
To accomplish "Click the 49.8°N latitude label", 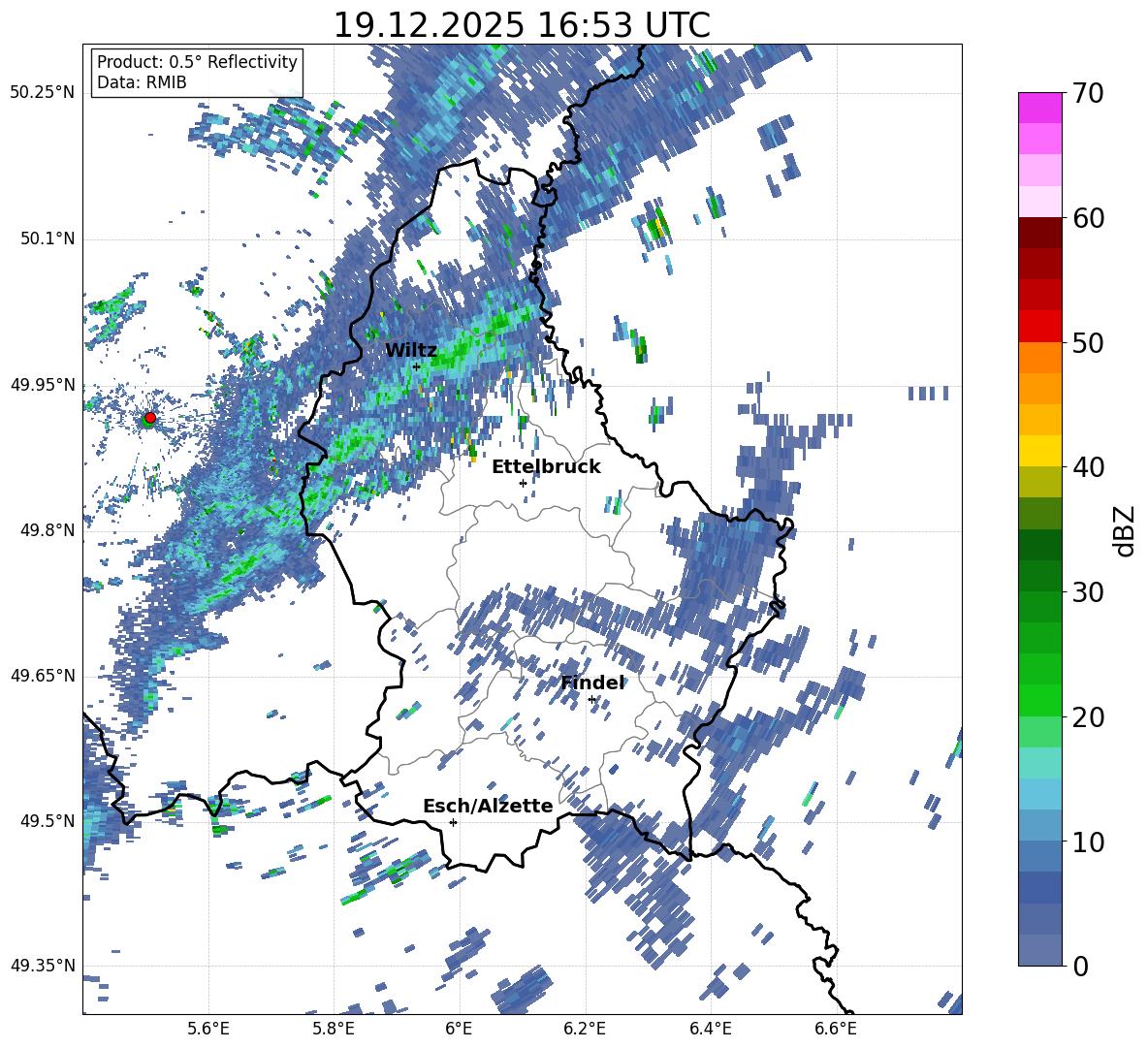I will [x=47, y=530].
